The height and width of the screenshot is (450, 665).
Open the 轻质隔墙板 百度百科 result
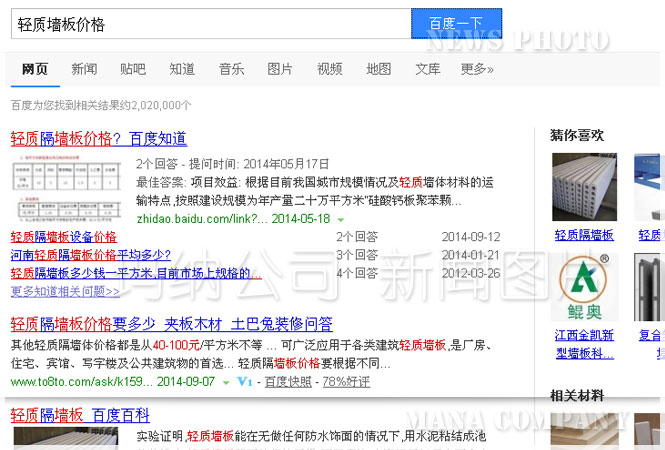coord(80,415)
